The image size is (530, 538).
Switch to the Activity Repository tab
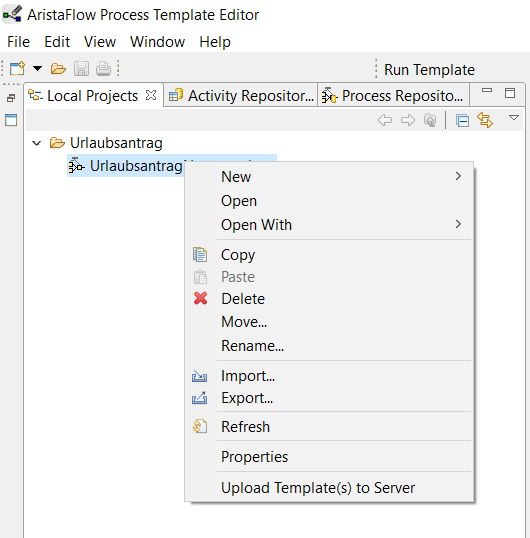tap(241, 96)
